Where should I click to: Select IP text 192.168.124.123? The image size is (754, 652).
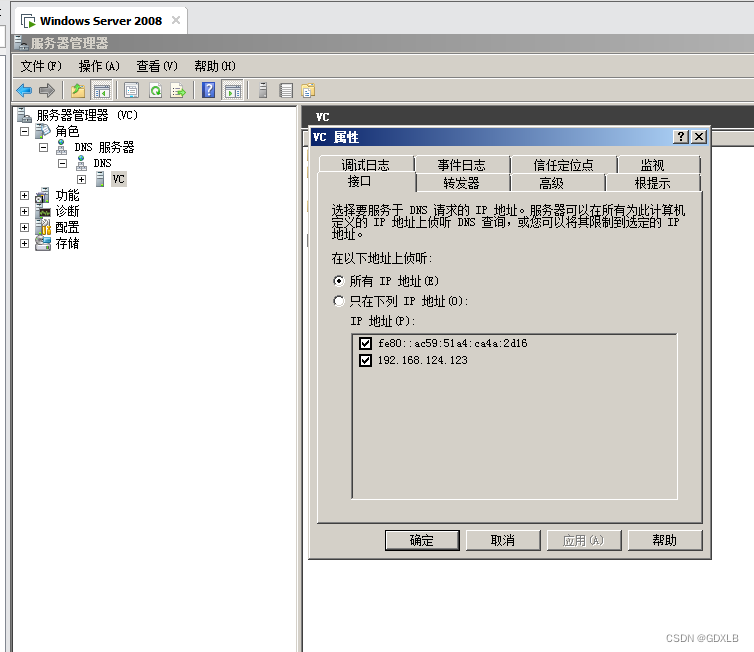[423, 360]
